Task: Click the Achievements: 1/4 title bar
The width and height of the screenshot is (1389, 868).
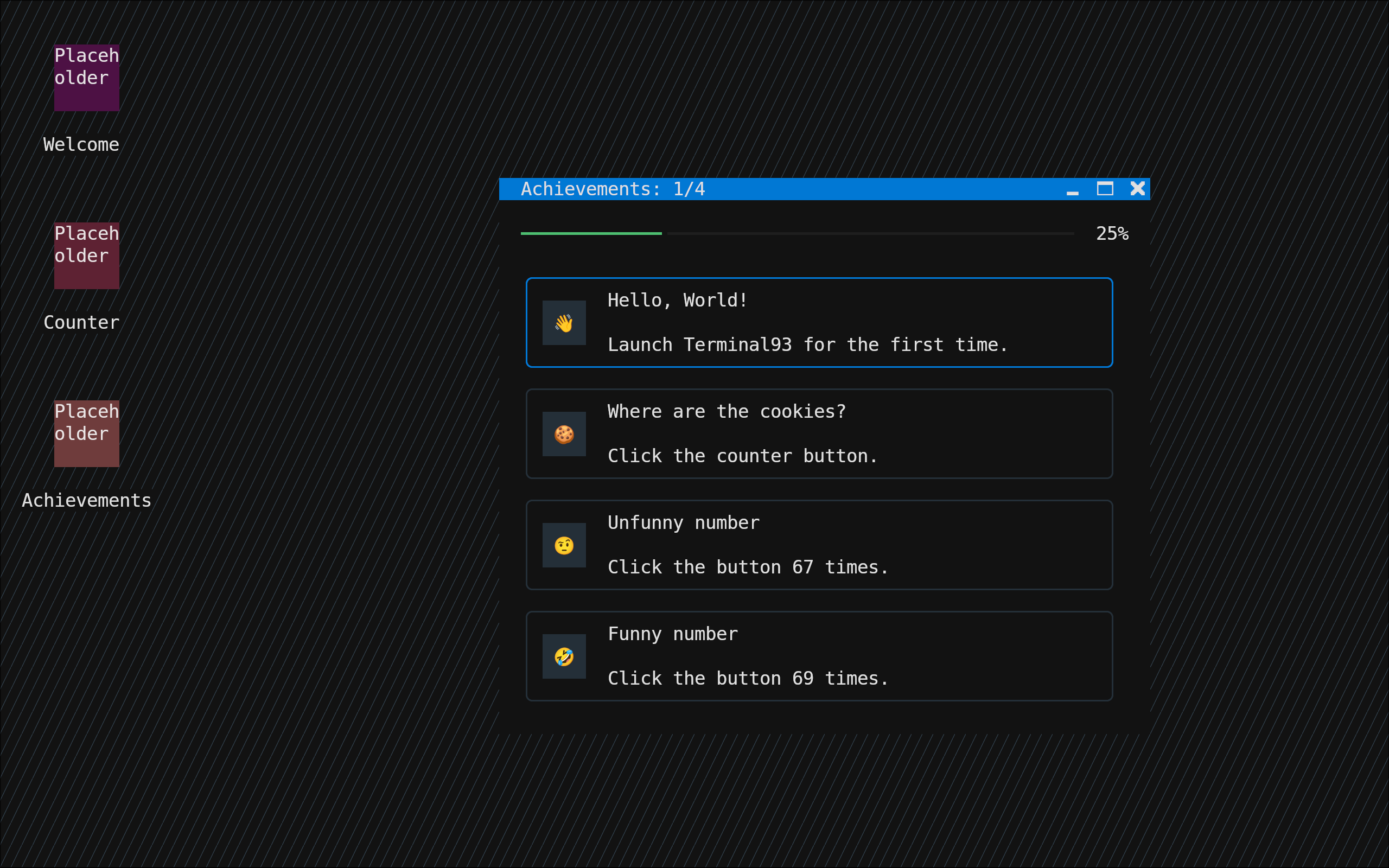Action: click(x=613, y=189)
